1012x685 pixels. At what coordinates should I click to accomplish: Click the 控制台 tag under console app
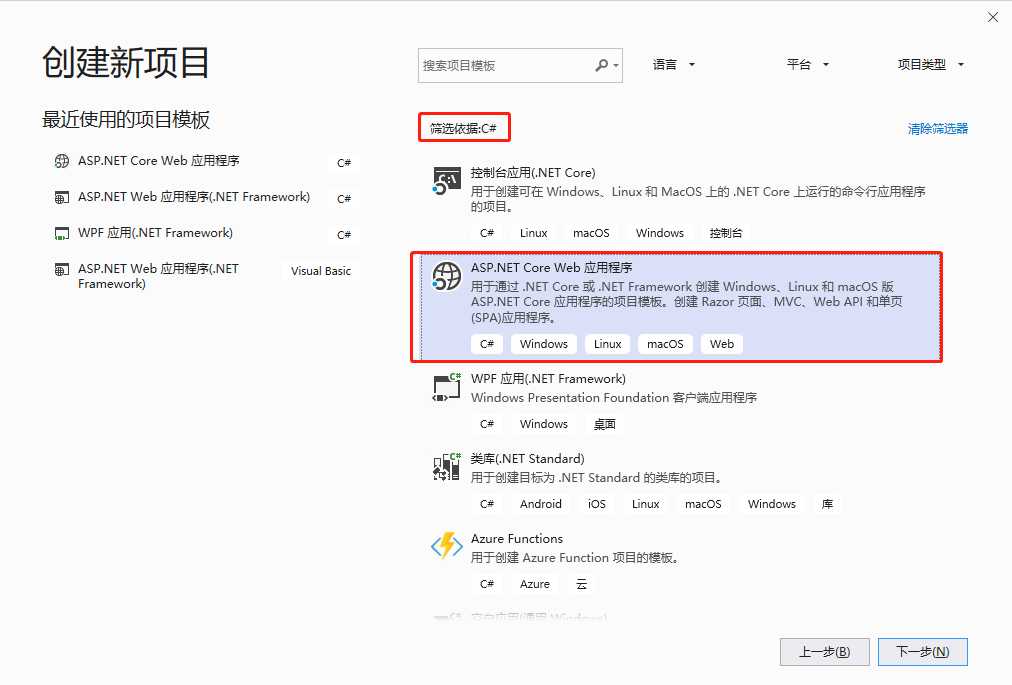coord(725,233)
